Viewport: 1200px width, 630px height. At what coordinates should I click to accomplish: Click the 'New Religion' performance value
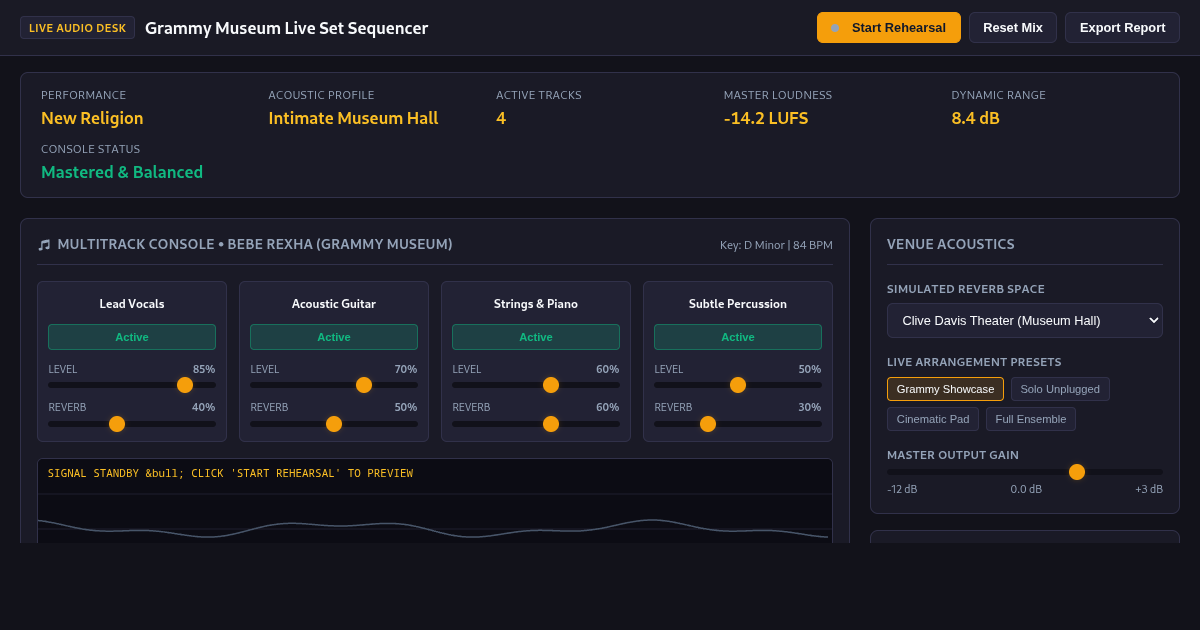tap(92, 118)
